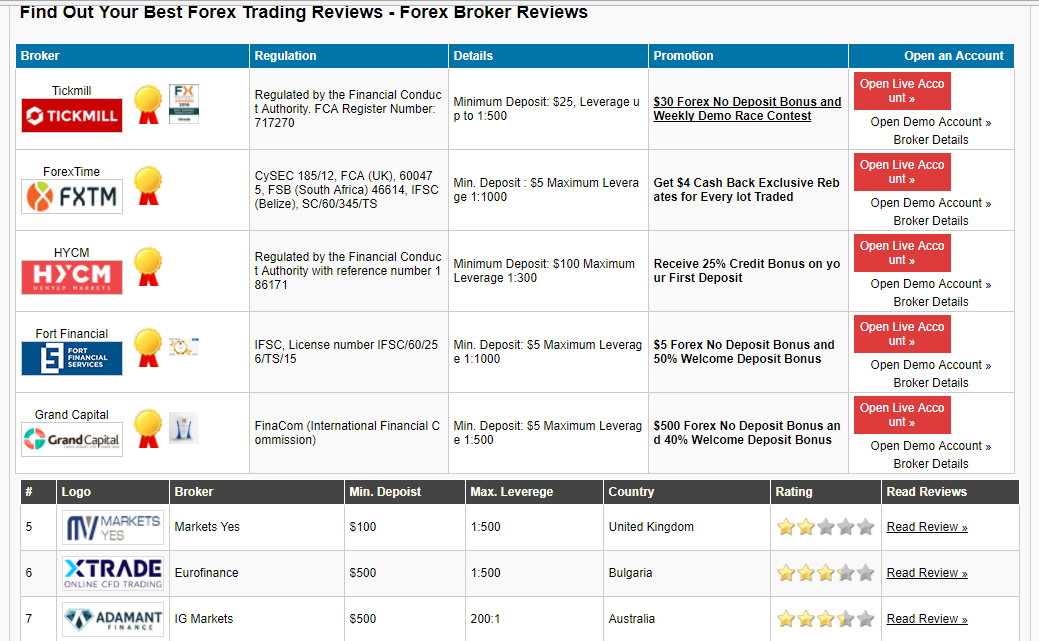Click the HYCM Henyep Markets logo
This screenshot has width=1039, height=641.
(x=71, y=277)
